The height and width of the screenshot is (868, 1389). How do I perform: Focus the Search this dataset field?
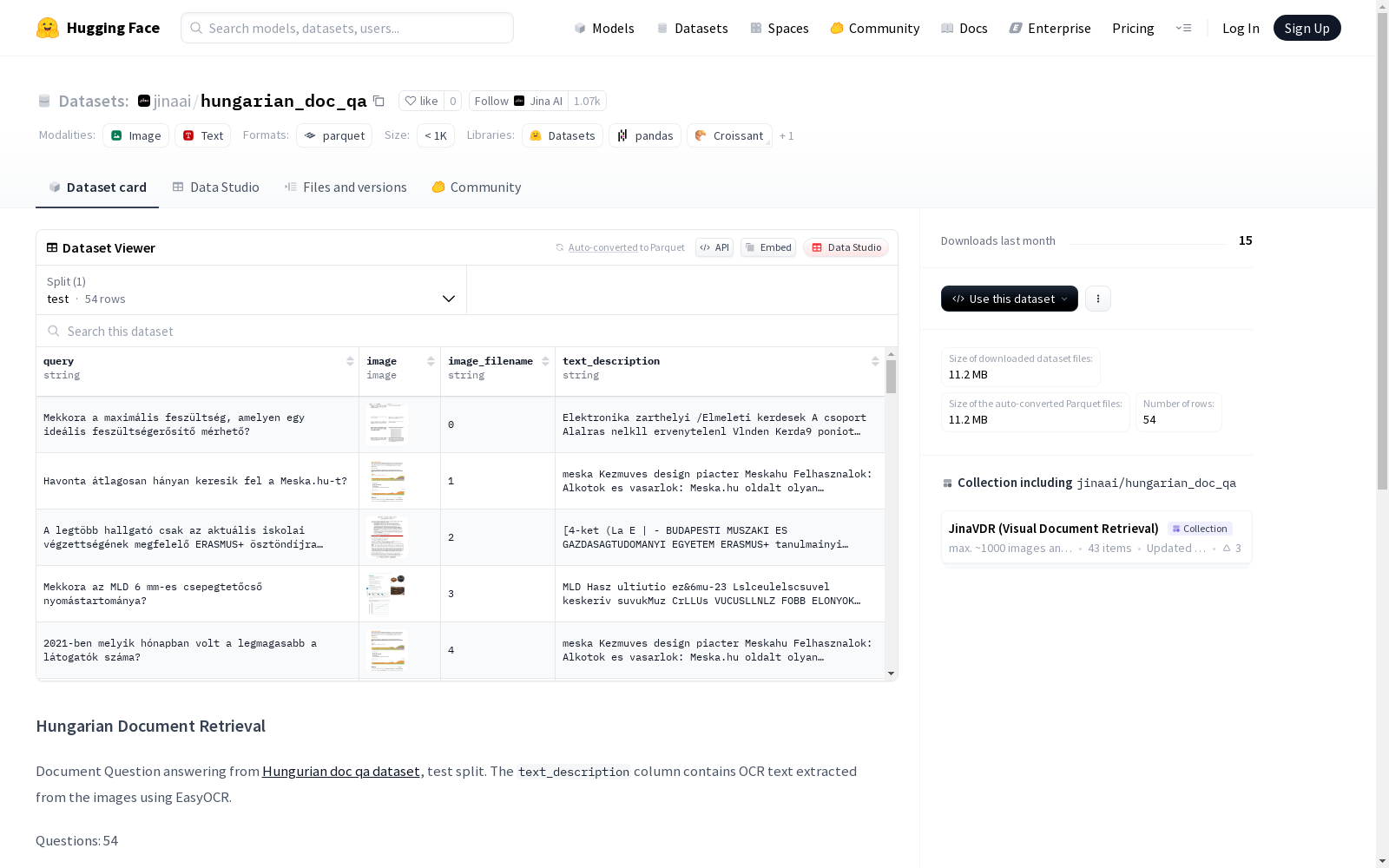[467, 331]
